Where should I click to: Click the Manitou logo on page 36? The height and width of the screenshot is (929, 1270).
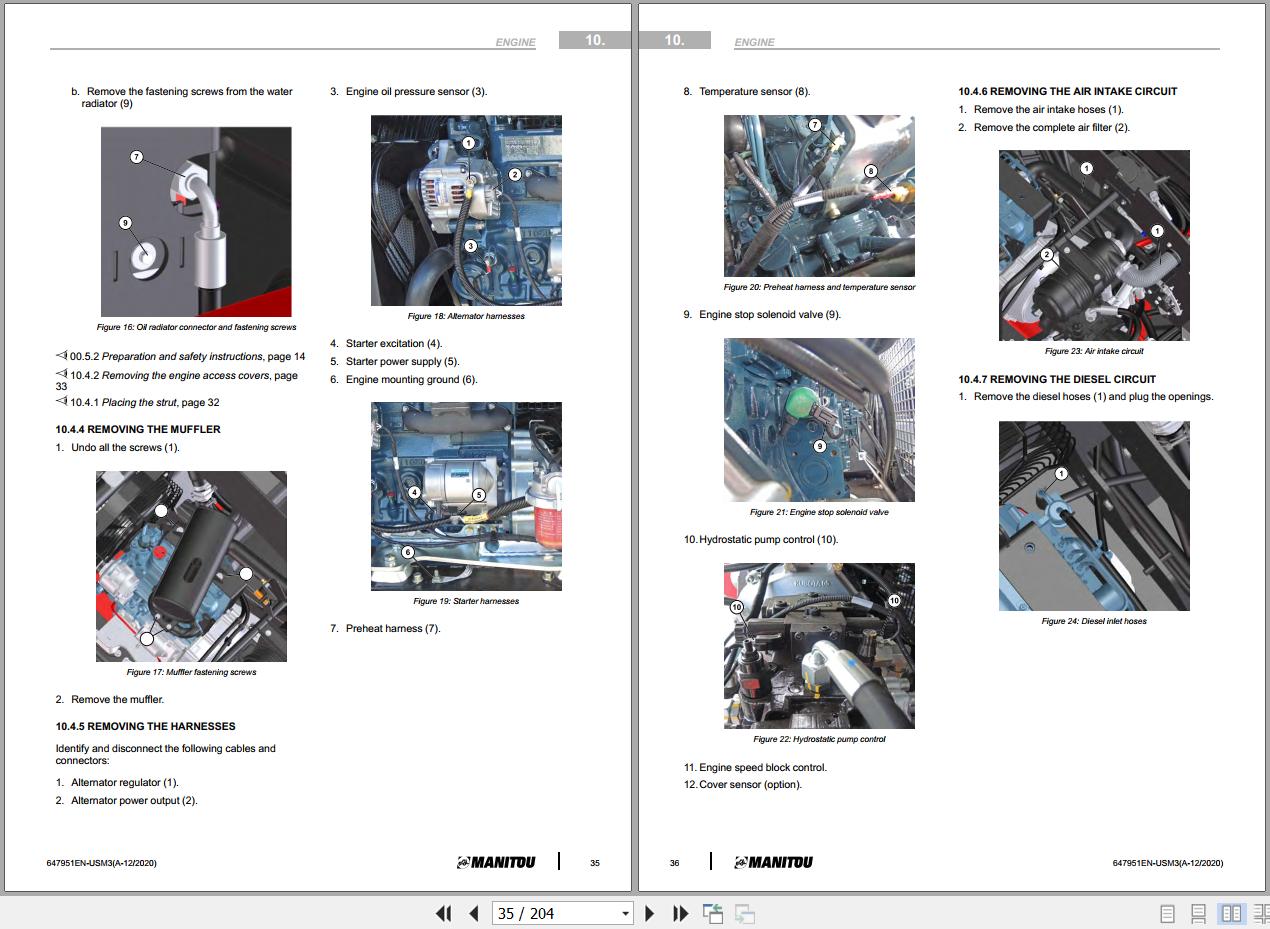(x=774, y=862)
